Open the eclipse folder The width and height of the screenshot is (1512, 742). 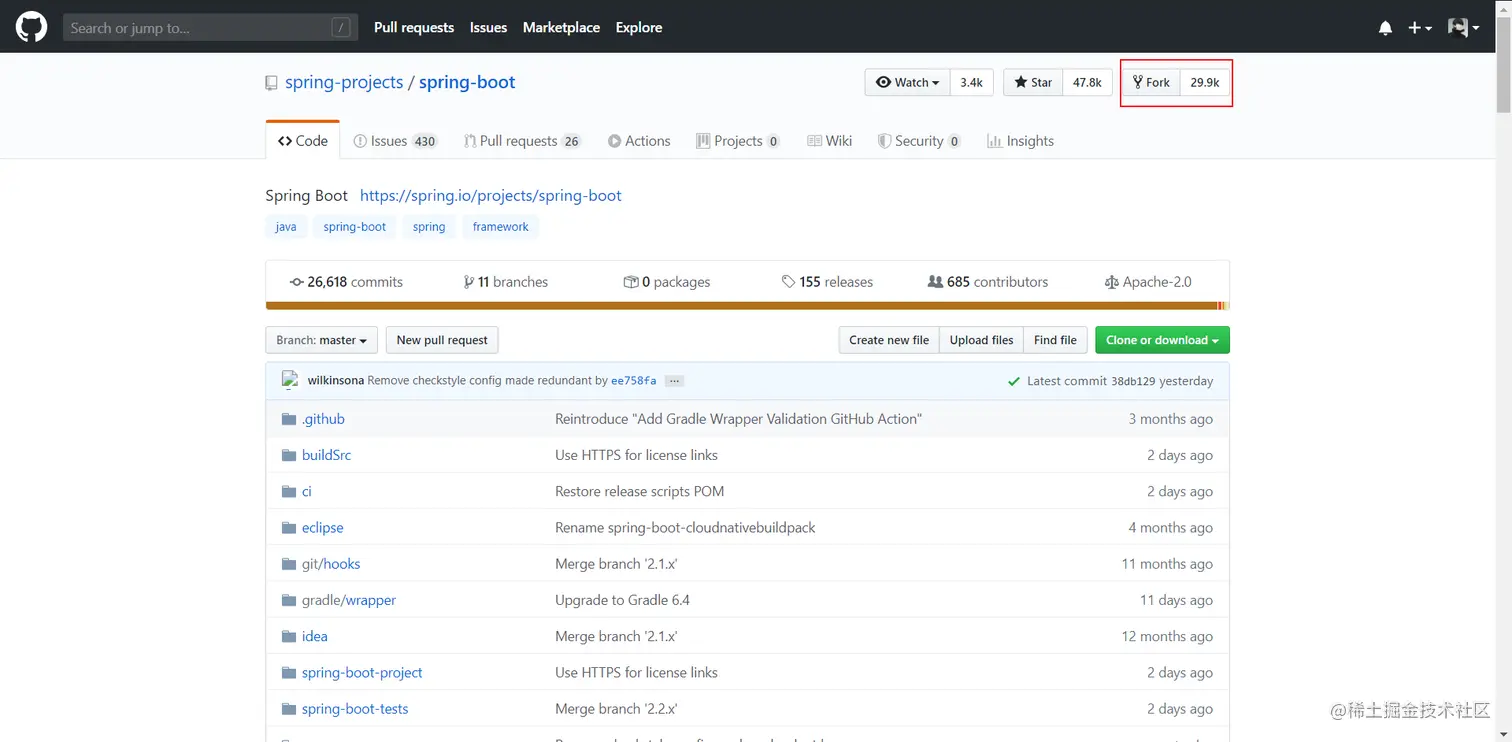click(x=322, y=528)
